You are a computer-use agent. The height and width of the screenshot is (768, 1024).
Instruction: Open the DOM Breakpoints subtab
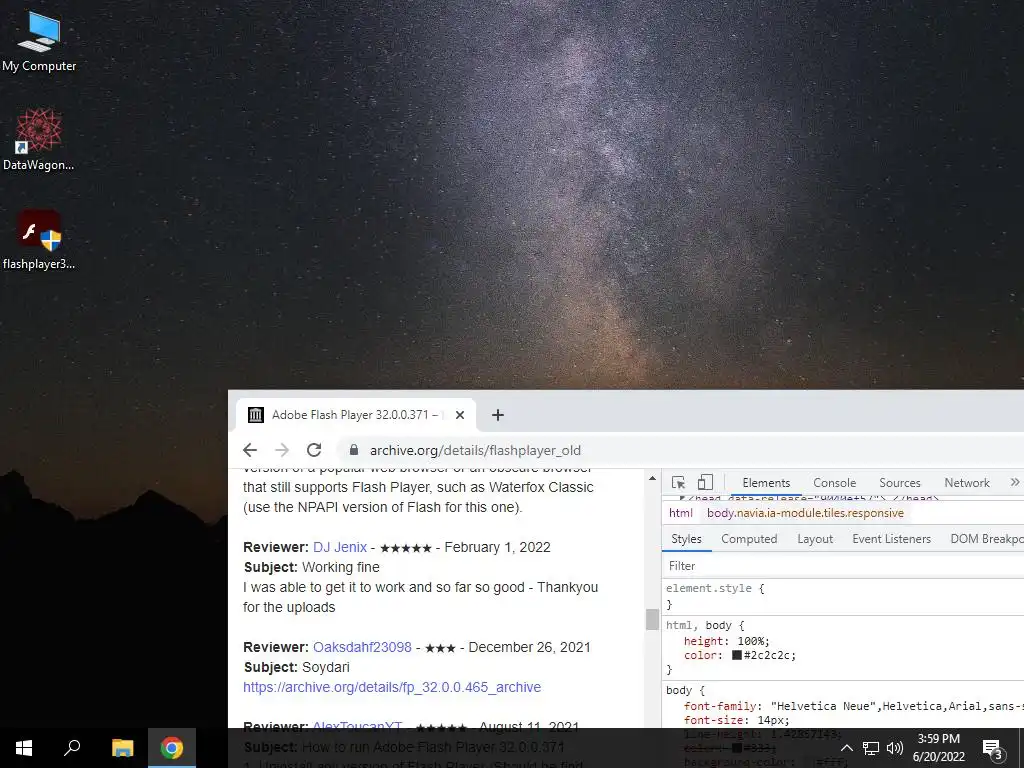[986, 539]
